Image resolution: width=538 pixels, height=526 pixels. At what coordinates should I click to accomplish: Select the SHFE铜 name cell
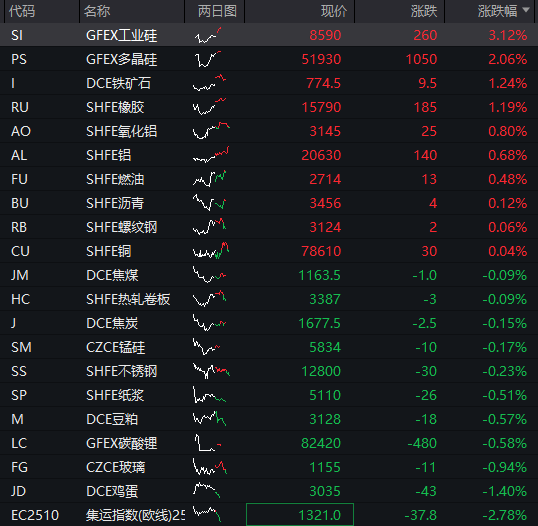coord(108,252)
